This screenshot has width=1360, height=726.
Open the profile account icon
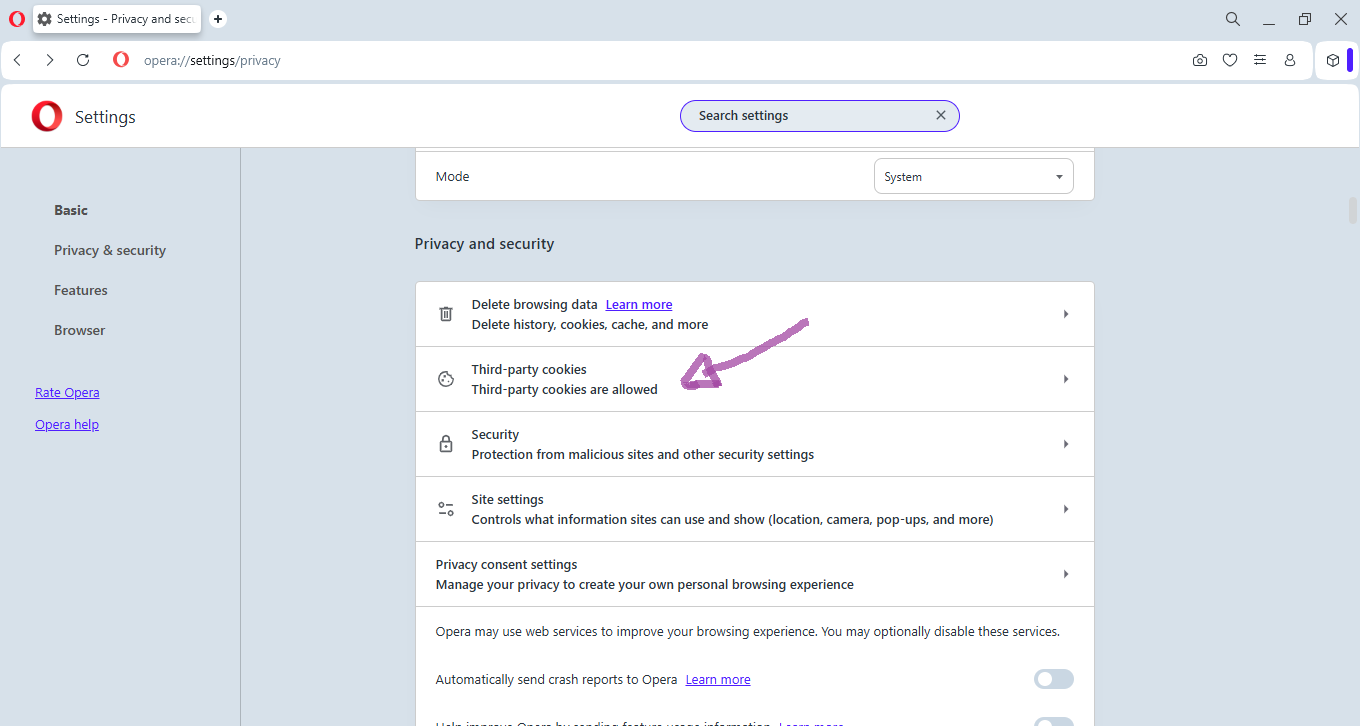1290,60
